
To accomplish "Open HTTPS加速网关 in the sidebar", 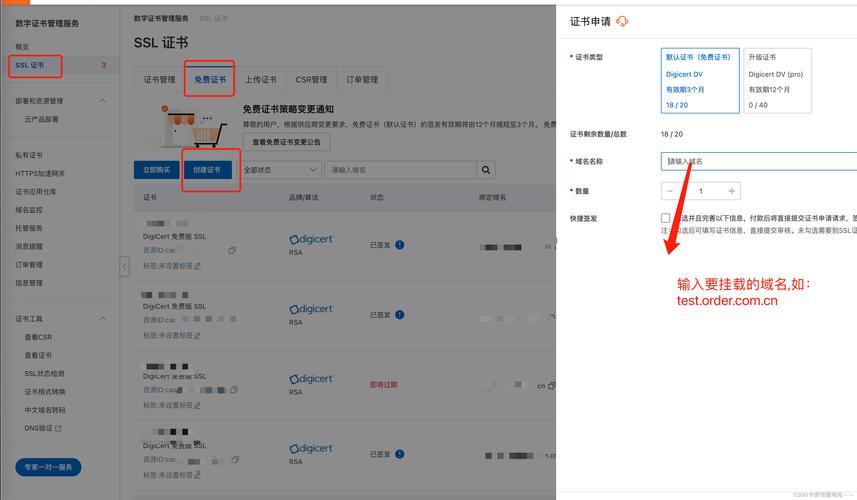I will (x=40, y=174).
